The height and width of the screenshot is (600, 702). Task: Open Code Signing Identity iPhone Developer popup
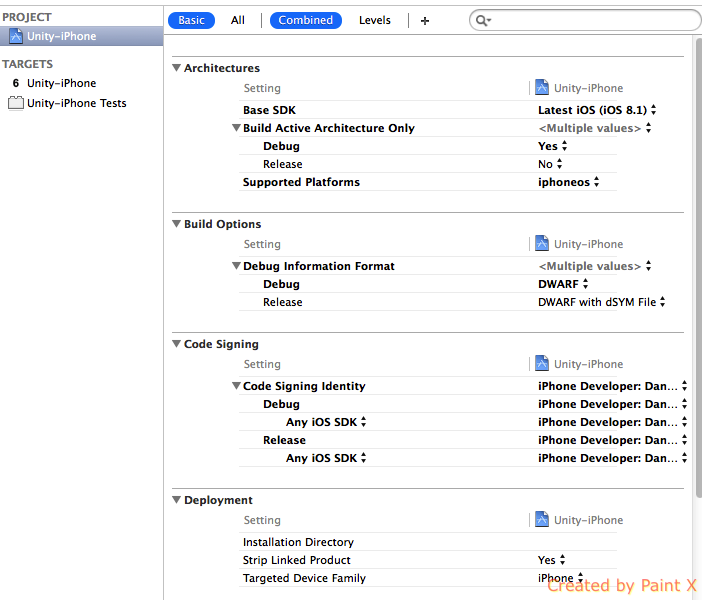pyautogui.click(x=612, y=386)
